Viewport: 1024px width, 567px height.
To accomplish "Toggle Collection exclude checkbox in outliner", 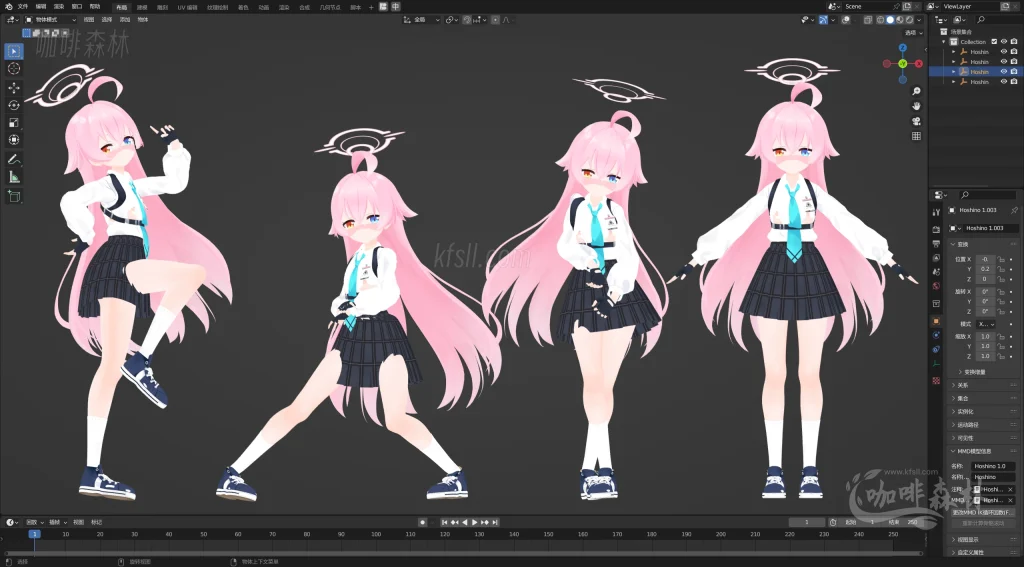I will tap(994, 41).
